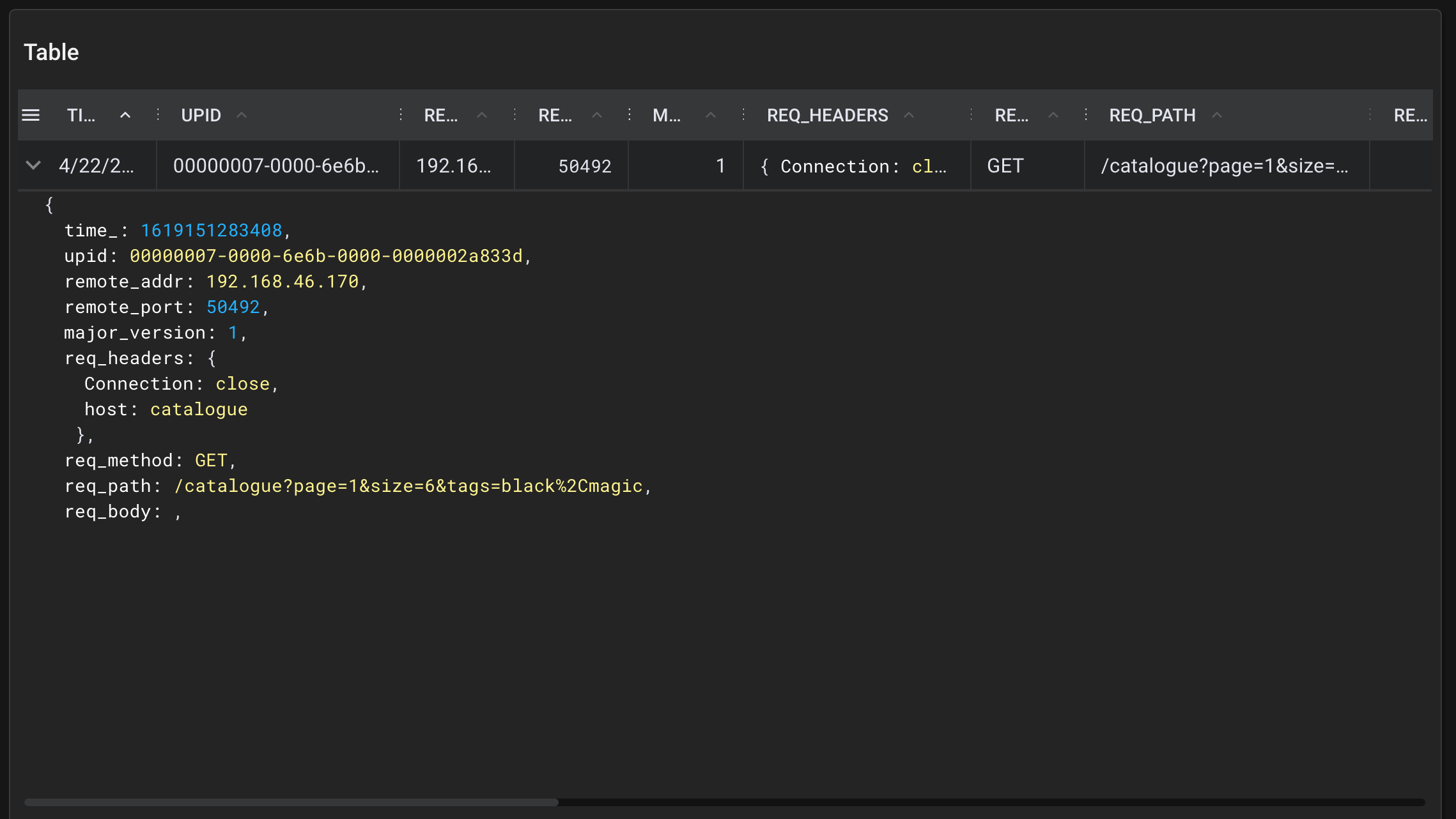Click the caret beside the request method RE... header
This screenshot has height=819, width=1456.
click(x=1053, y=115)
